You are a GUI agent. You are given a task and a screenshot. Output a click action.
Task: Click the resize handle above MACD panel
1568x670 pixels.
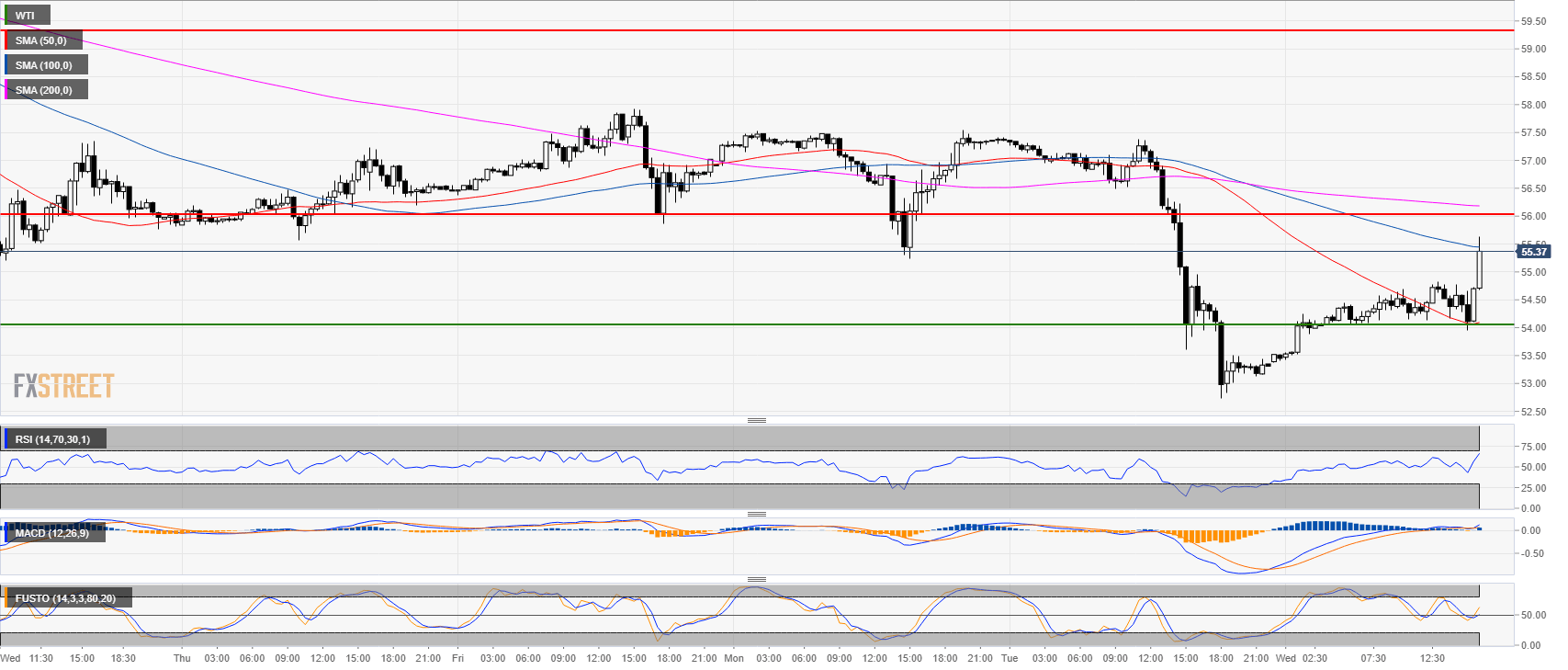[x=756, y=514]
